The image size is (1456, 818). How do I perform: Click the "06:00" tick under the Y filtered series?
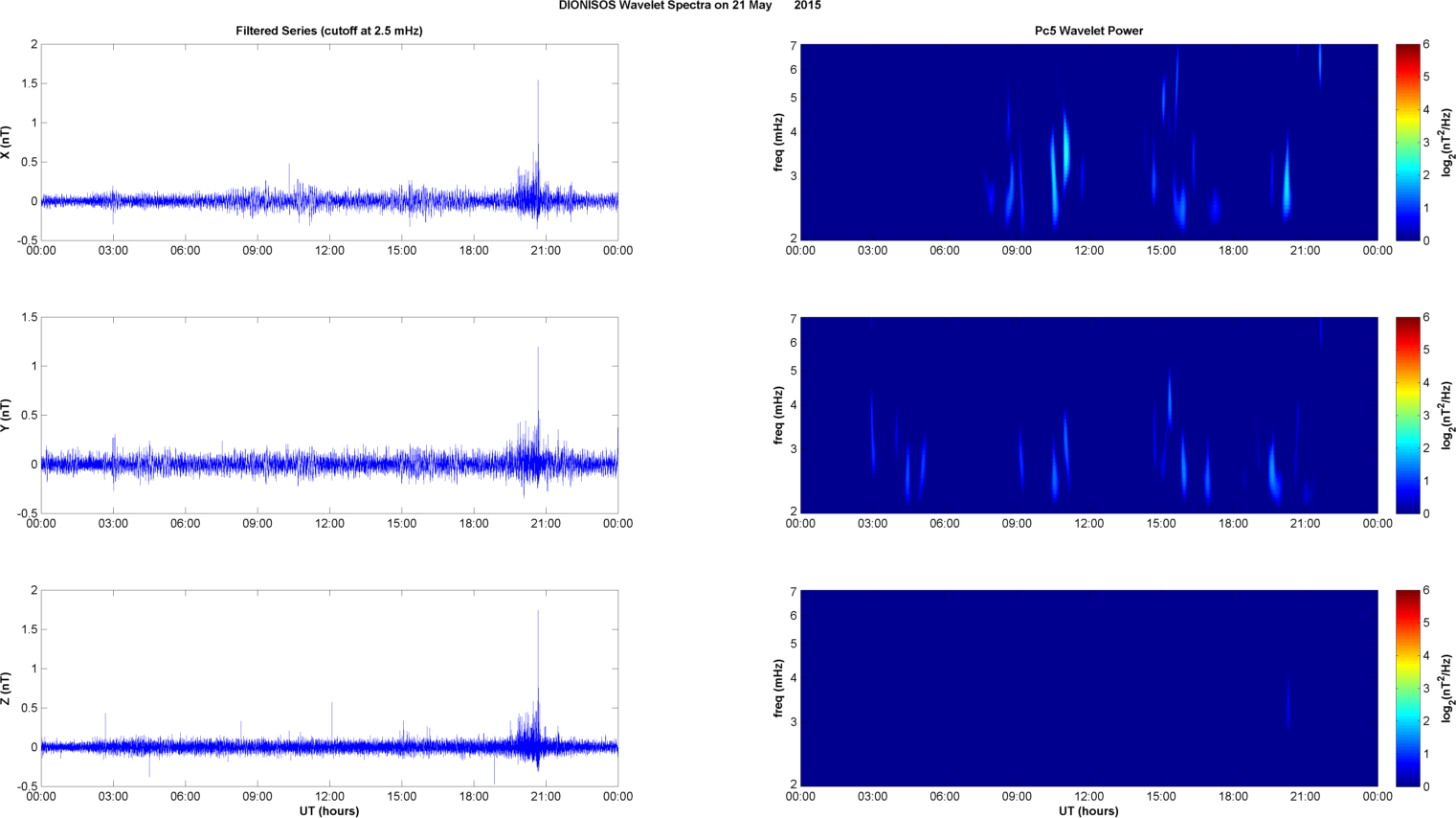[x=185, y=524]
